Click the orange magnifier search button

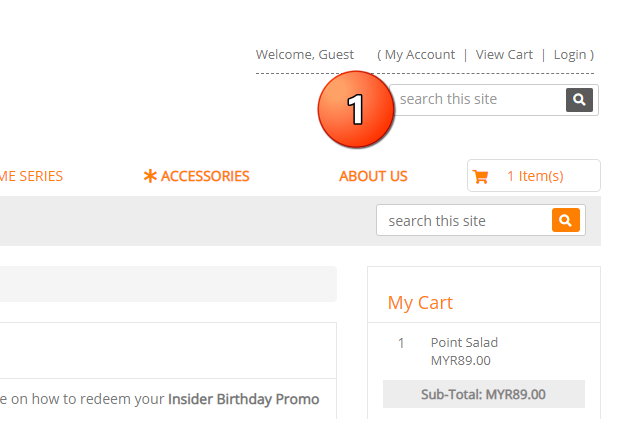(566, 220)
